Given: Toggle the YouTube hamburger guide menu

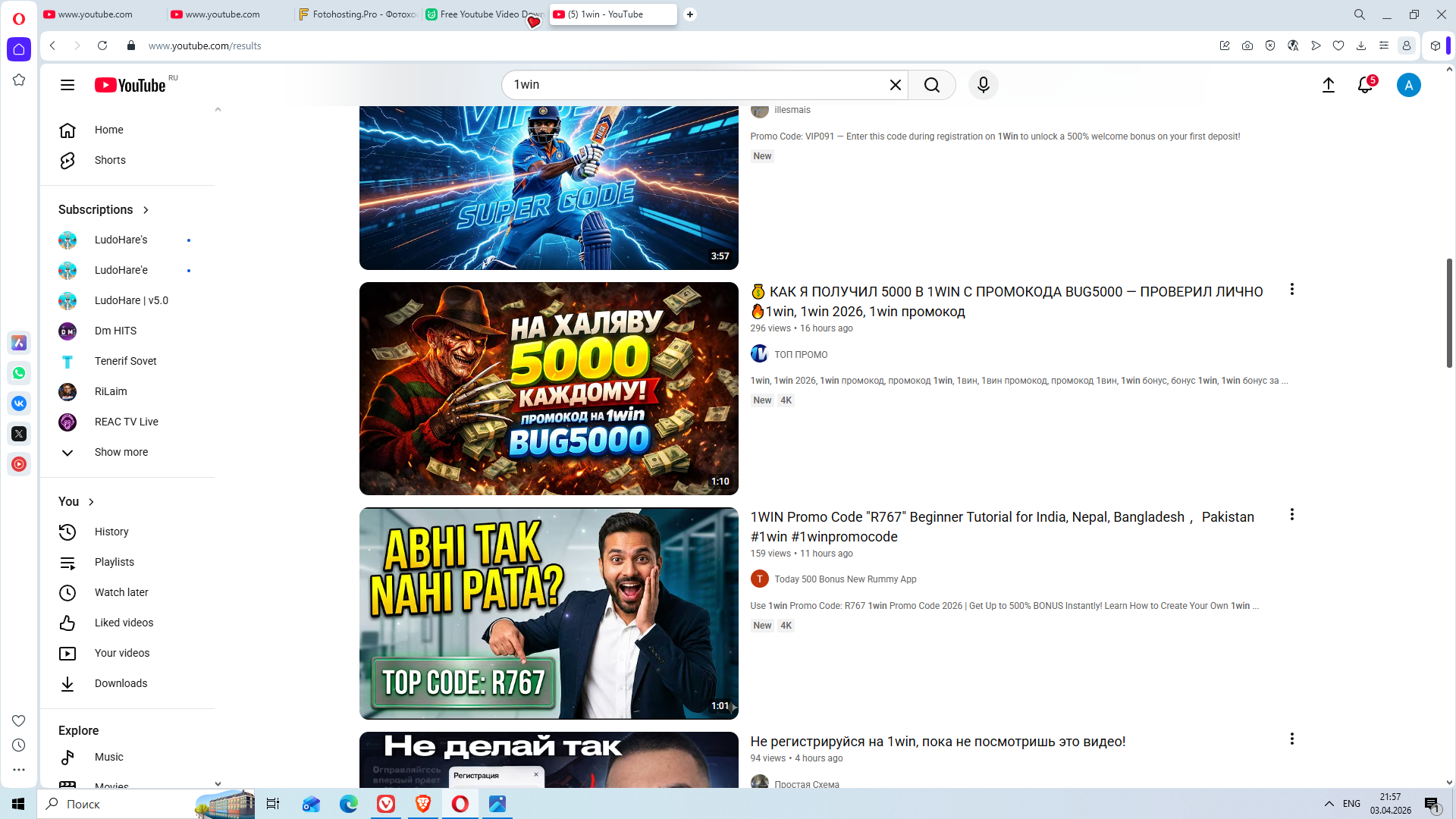Looking at the screenshot, I should pyautogui.click(x=67, y=85).
